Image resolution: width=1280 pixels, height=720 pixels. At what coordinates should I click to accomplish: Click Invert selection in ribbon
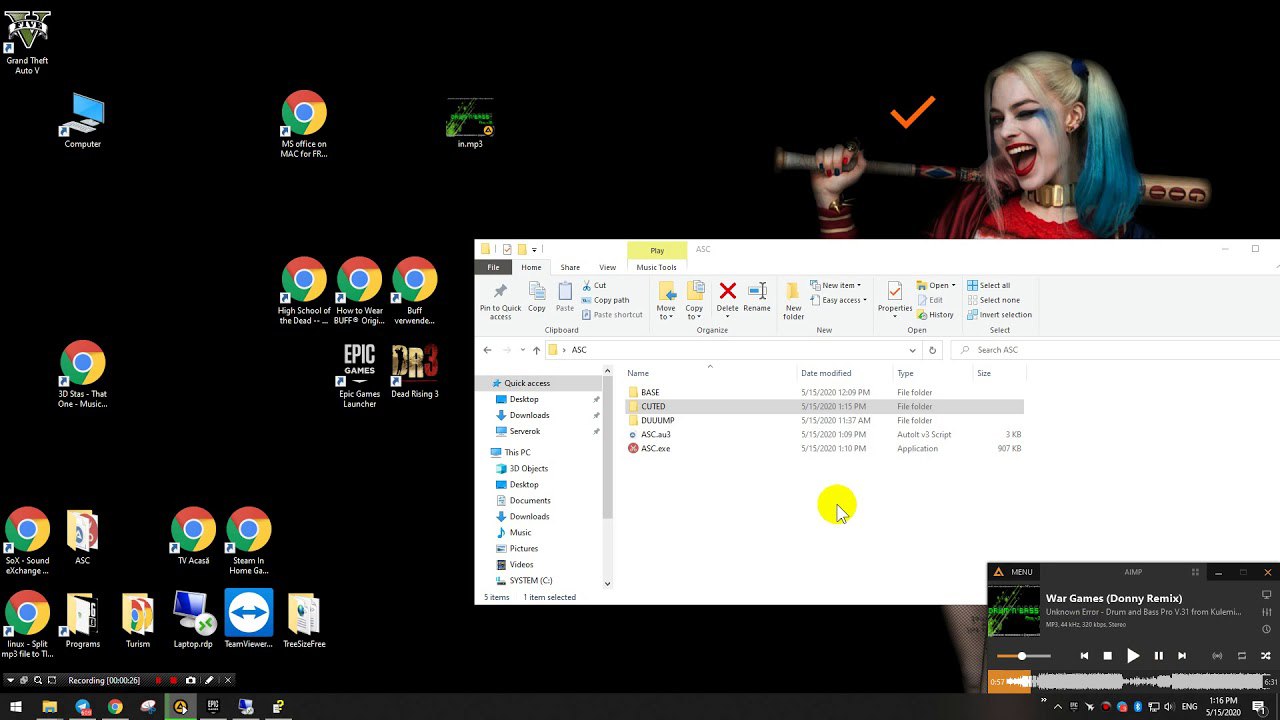pos(998,315)
